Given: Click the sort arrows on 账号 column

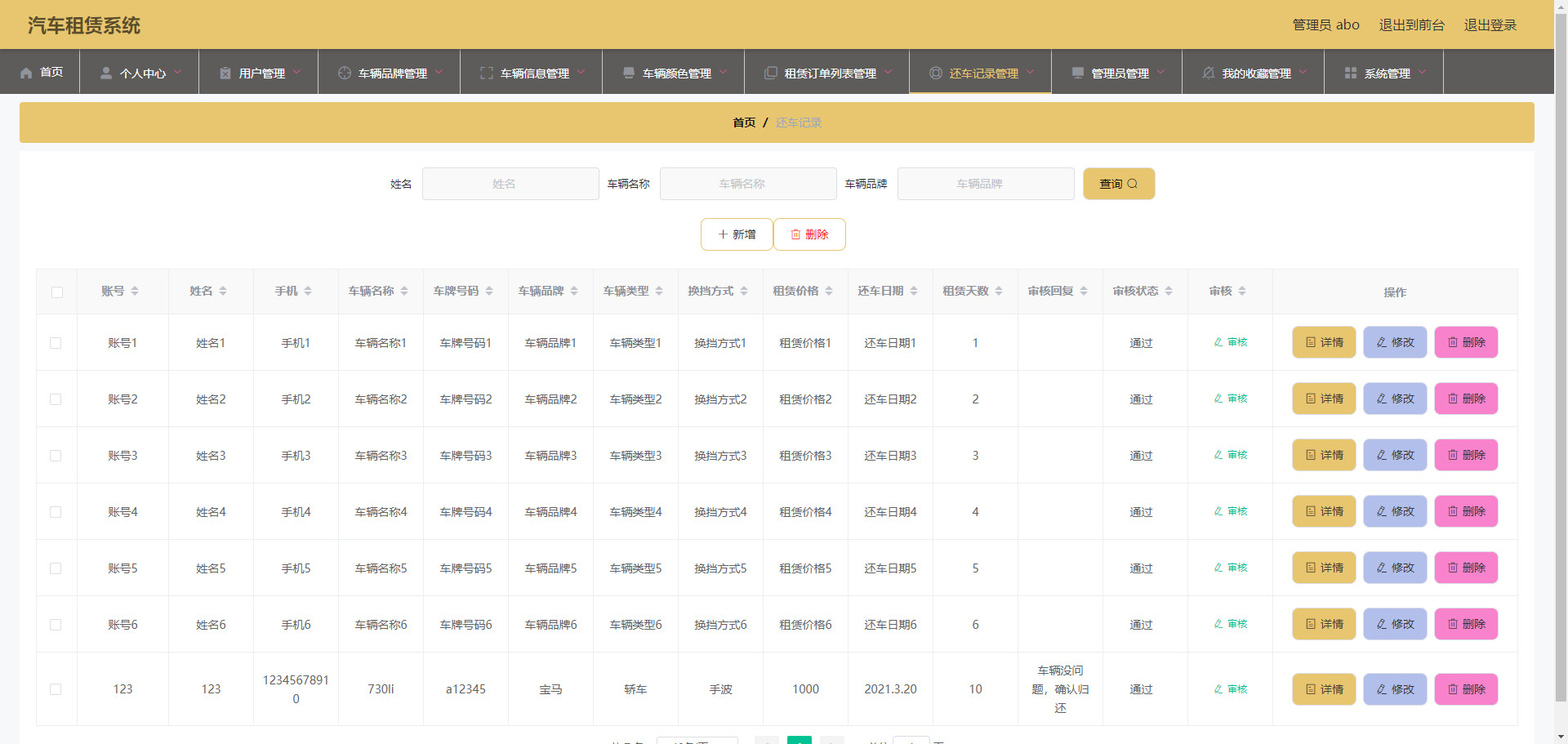Looking at the screenshot, I should (135, 291).
